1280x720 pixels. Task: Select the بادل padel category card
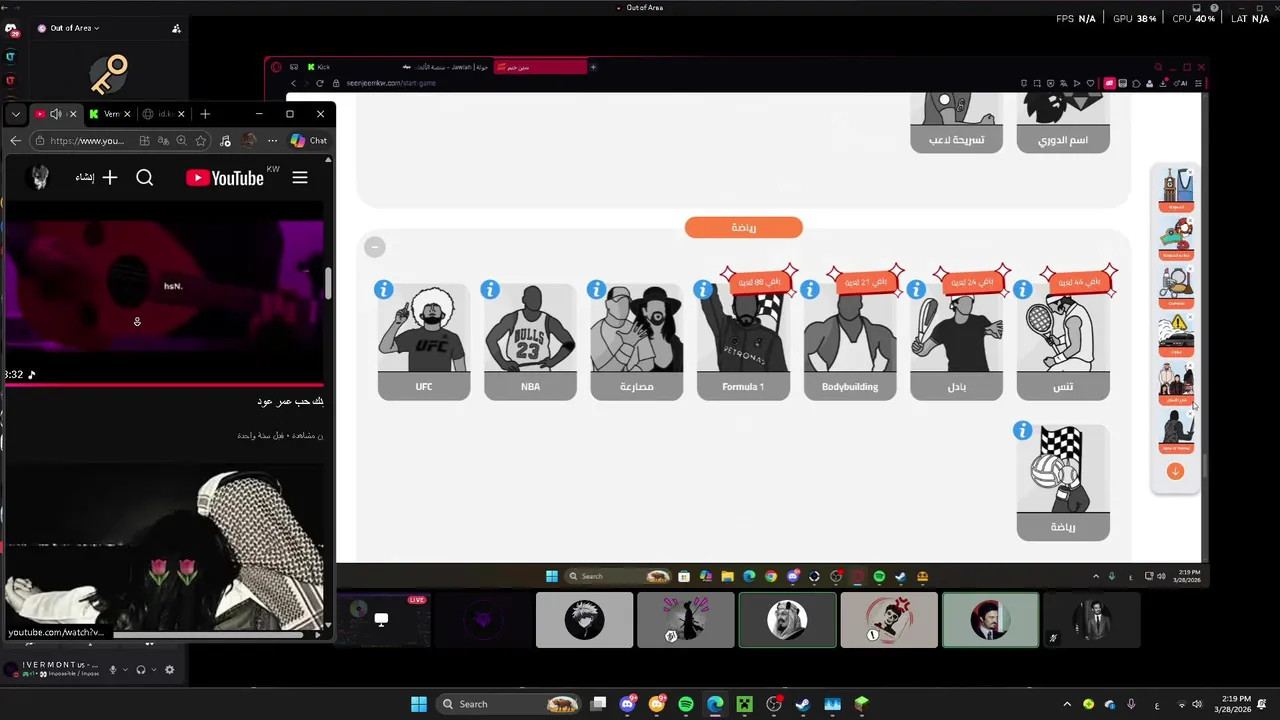click(x=956, y=342)
